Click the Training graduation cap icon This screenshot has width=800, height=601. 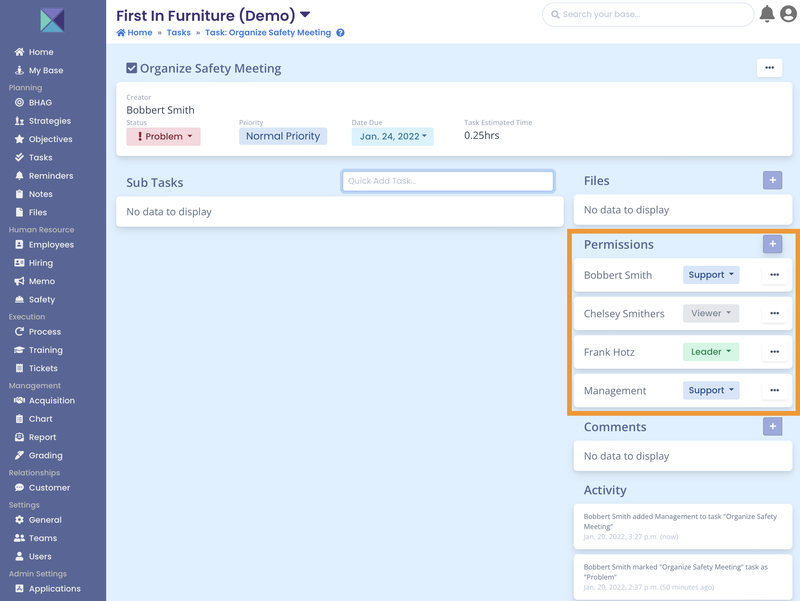coord(19,350)
